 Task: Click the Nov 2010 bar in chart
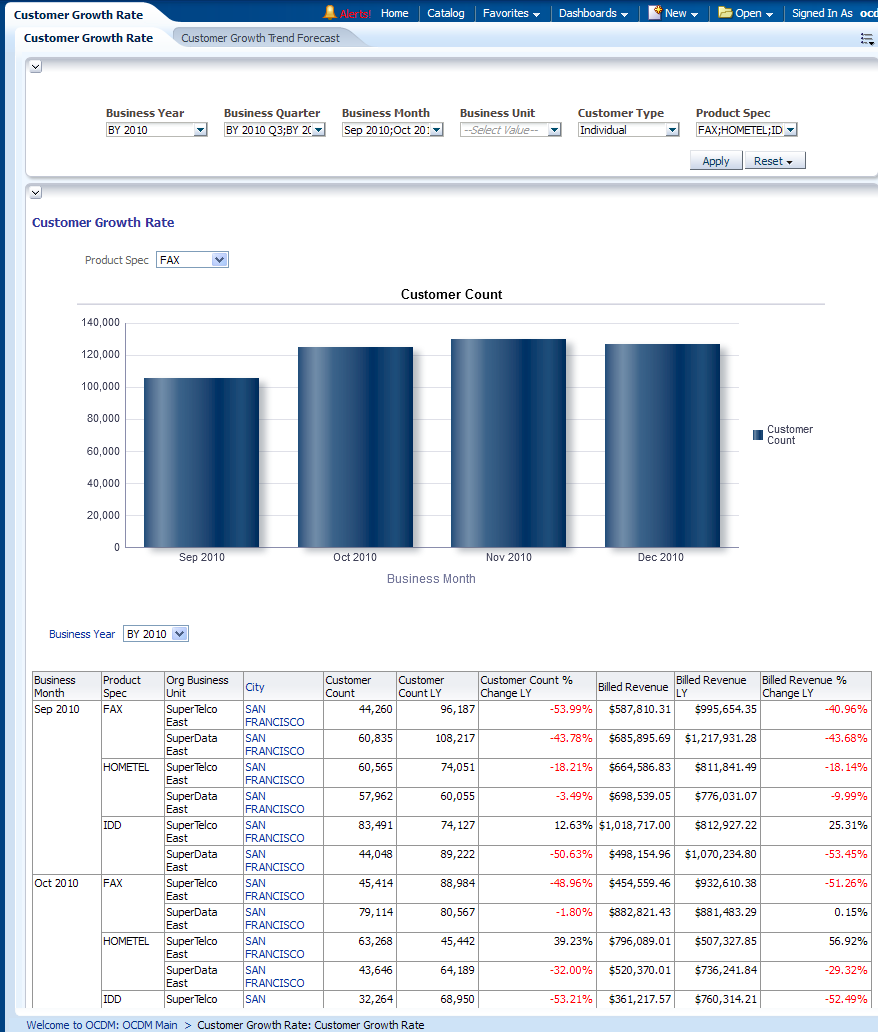click(x=508, y=443)
